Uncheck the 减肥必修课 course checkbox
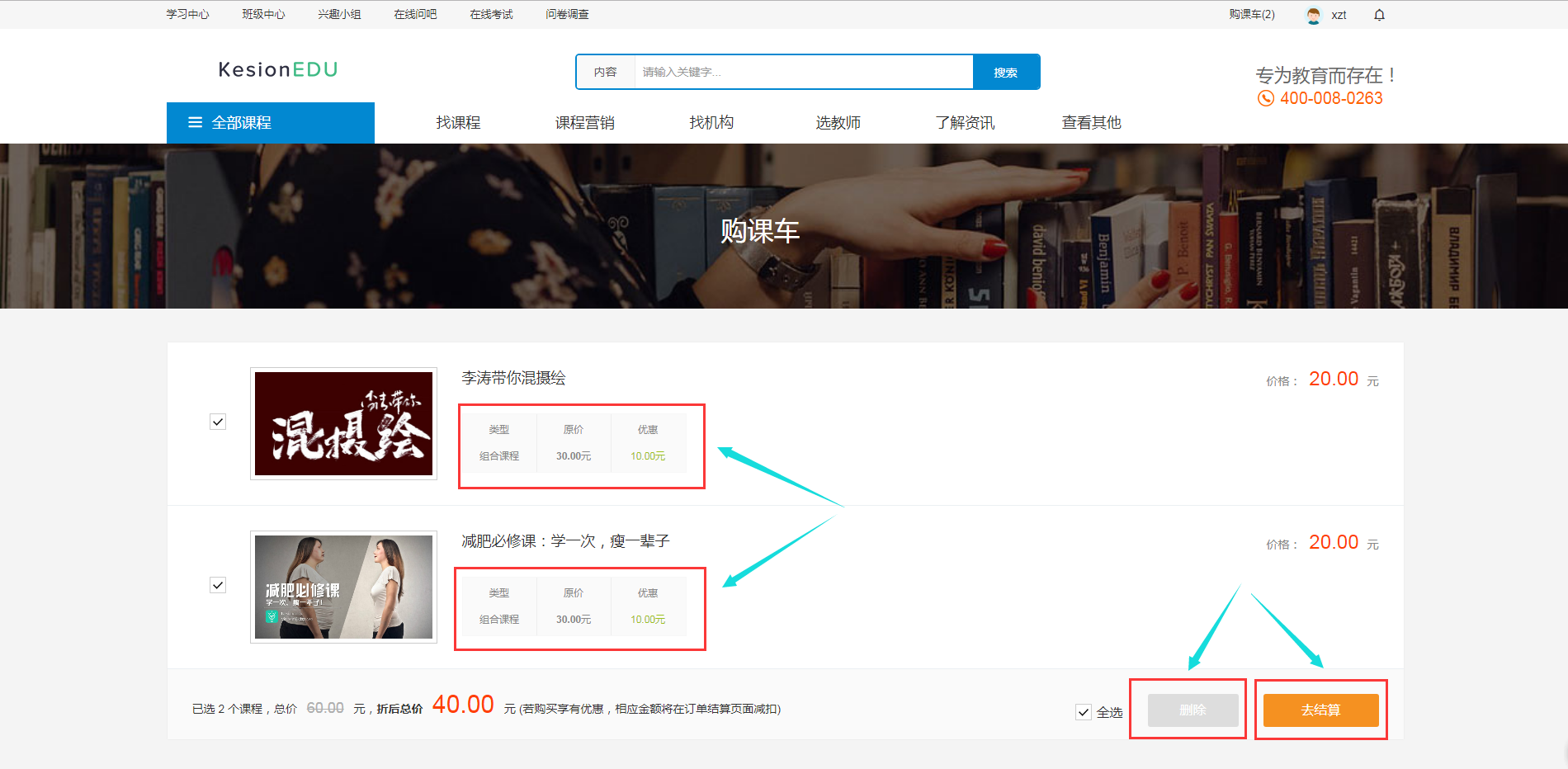The image size is (1568, 769). (x=218, y=585)
